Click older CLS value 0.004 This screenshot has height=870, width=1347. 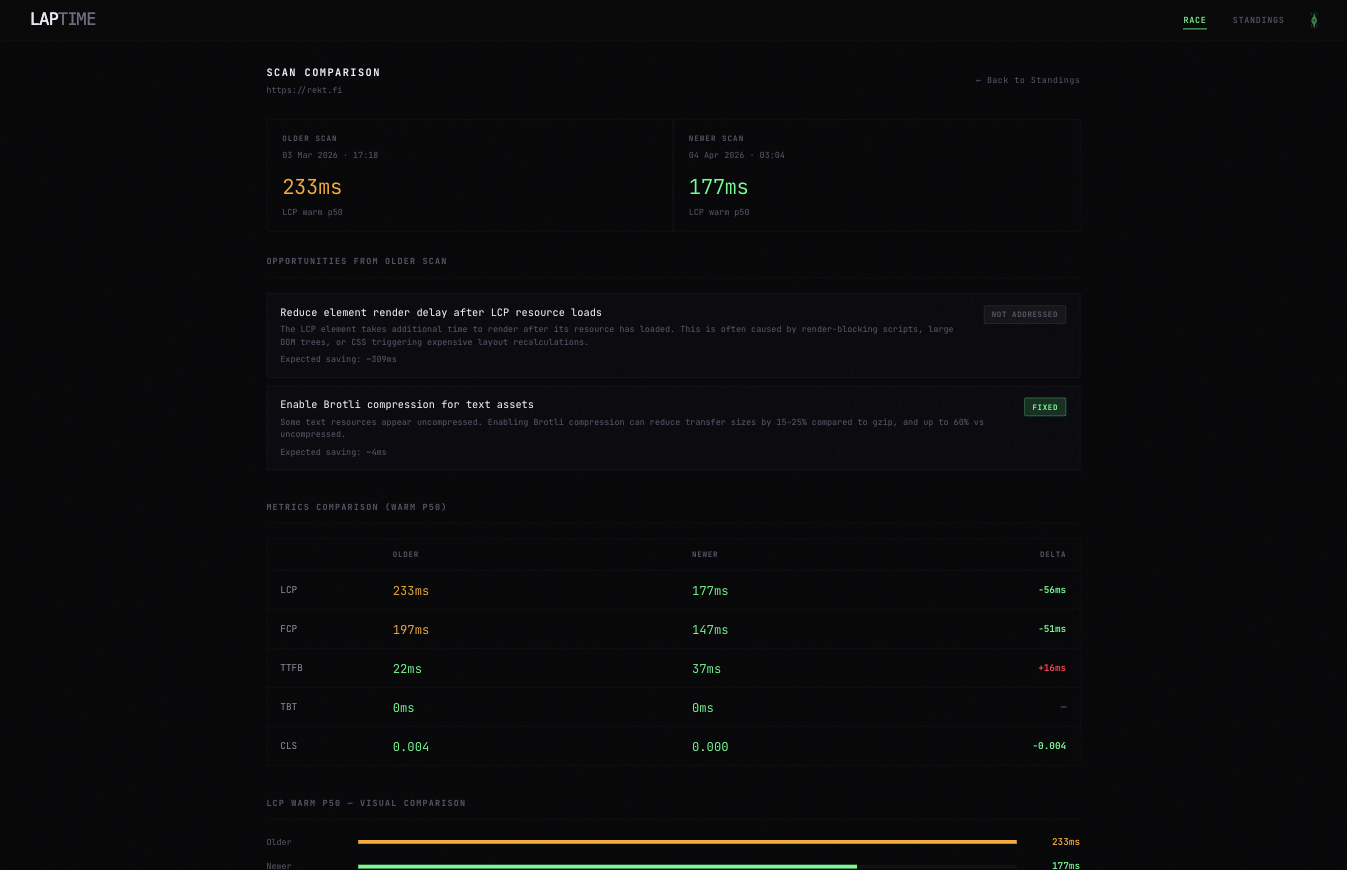411,747
